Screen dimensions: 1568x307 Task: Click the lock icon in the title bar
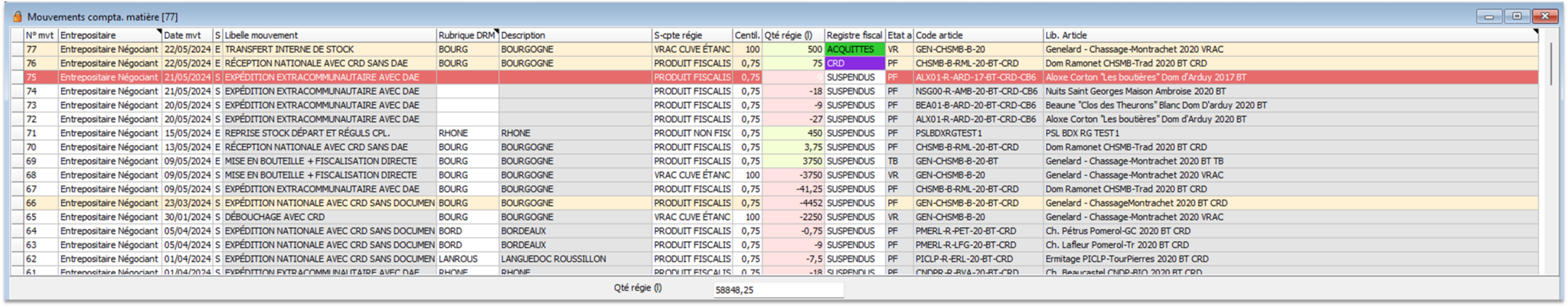(17, 16)
